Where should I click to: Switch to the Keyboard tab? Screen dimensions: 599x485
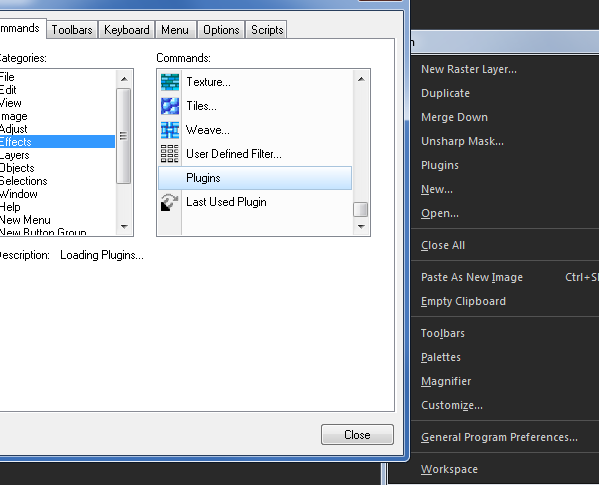pyautogui.click(x=126, y=29)
